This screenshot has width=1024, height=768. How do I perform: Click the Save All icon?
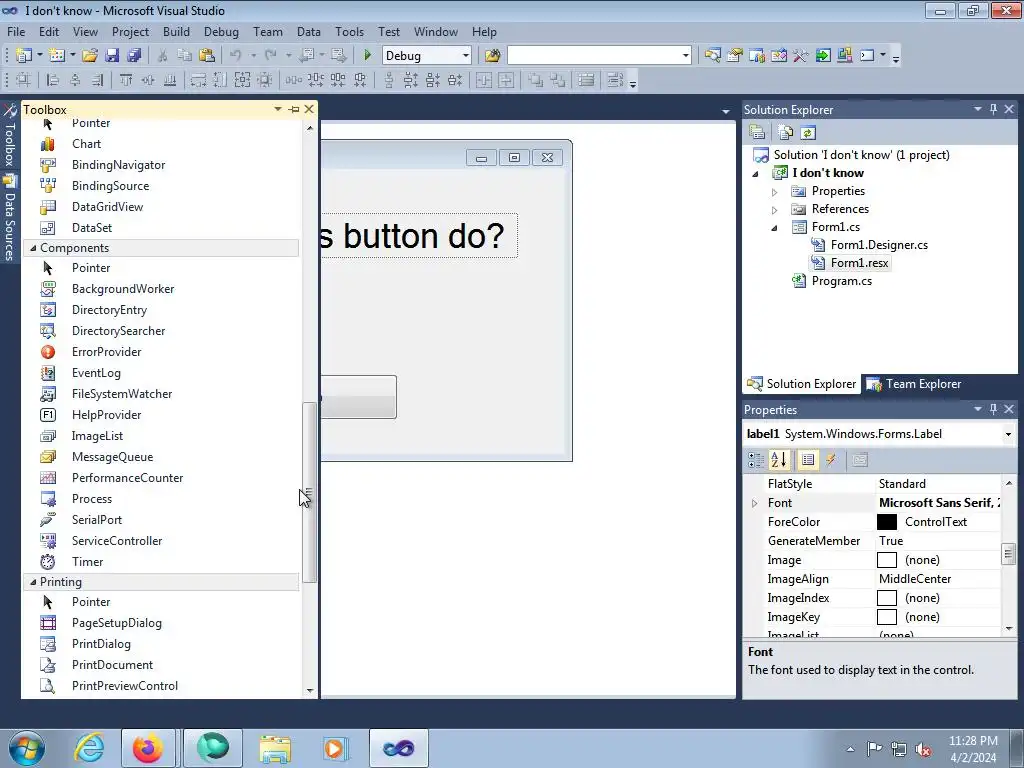pyautogui.click(x=134, y=56)
